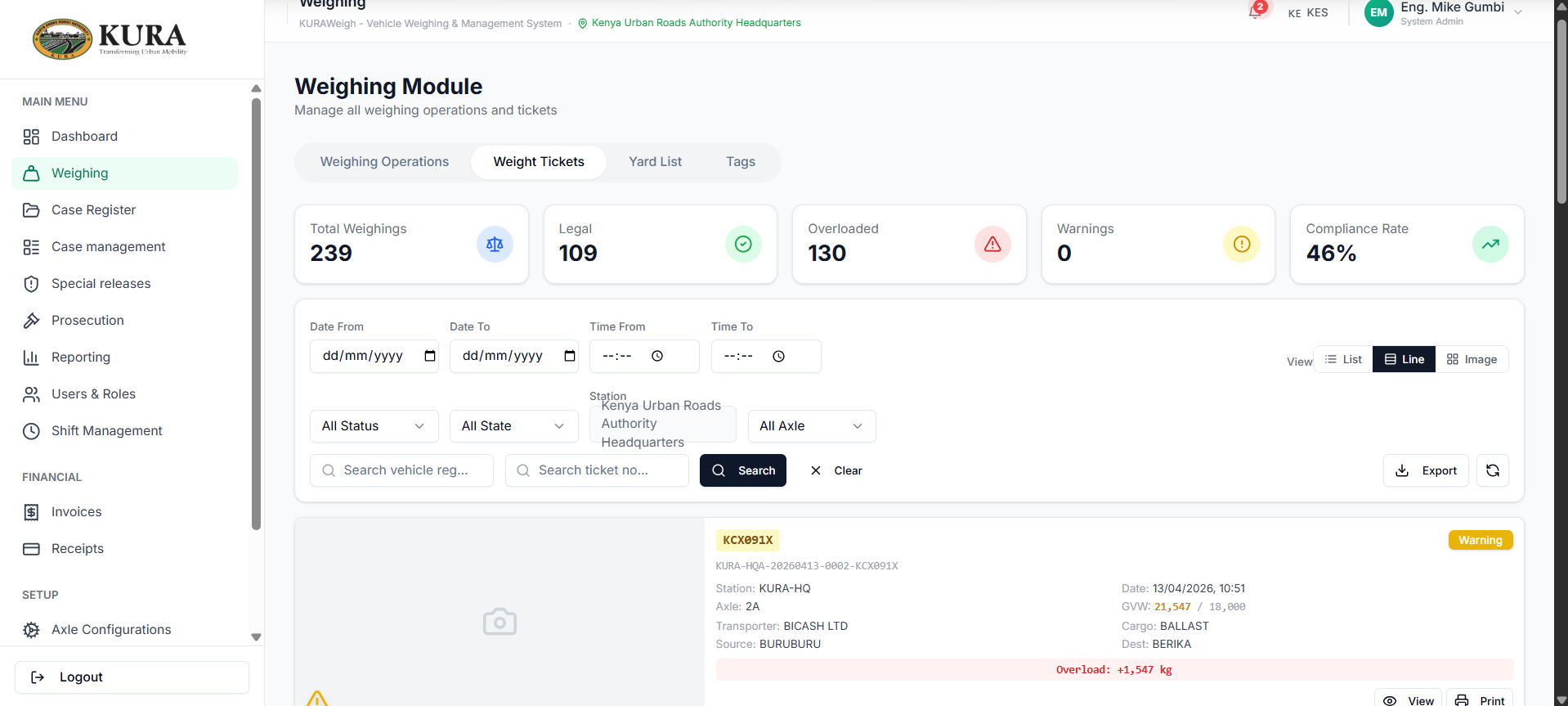Open Special releases
Viewport: 1568px width, 706px height.
tap(125, 284)
